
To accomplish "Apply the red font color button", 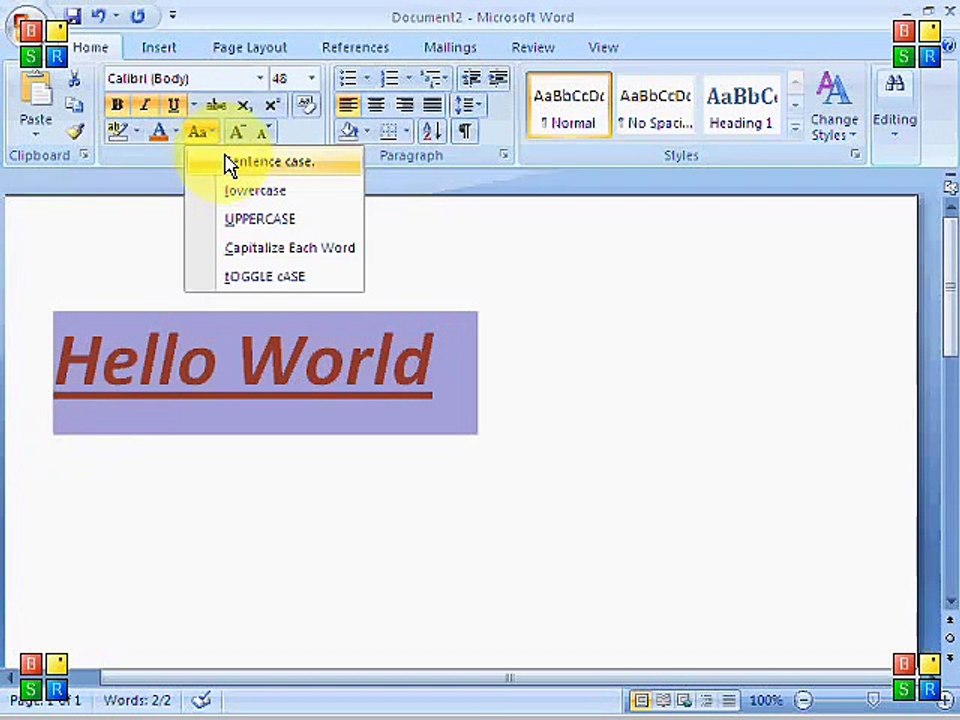I will click(159, 132).
